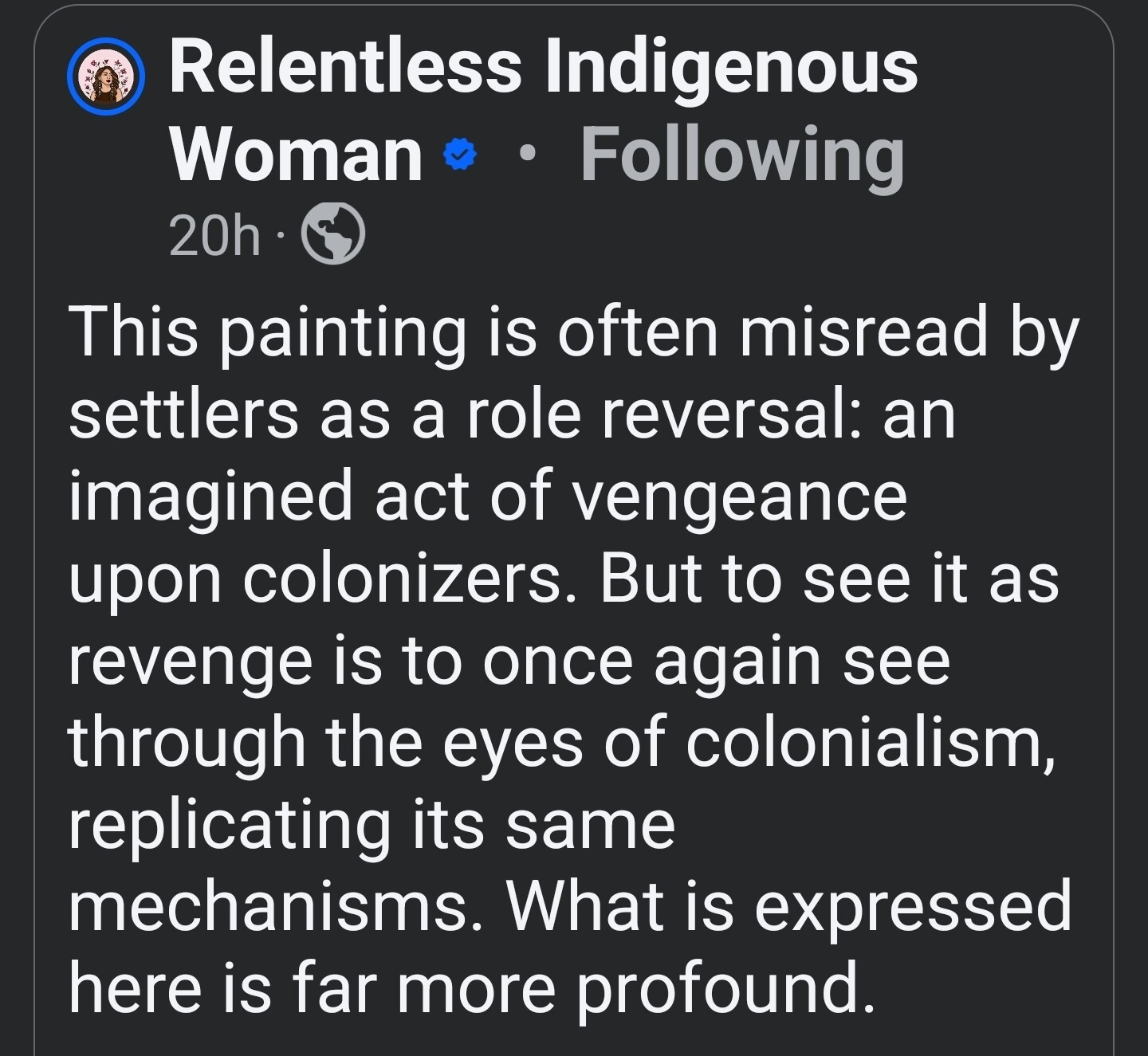1148x1056 pixels.
Task: Click the words upon colonizers in post
Action: [316, 581]
